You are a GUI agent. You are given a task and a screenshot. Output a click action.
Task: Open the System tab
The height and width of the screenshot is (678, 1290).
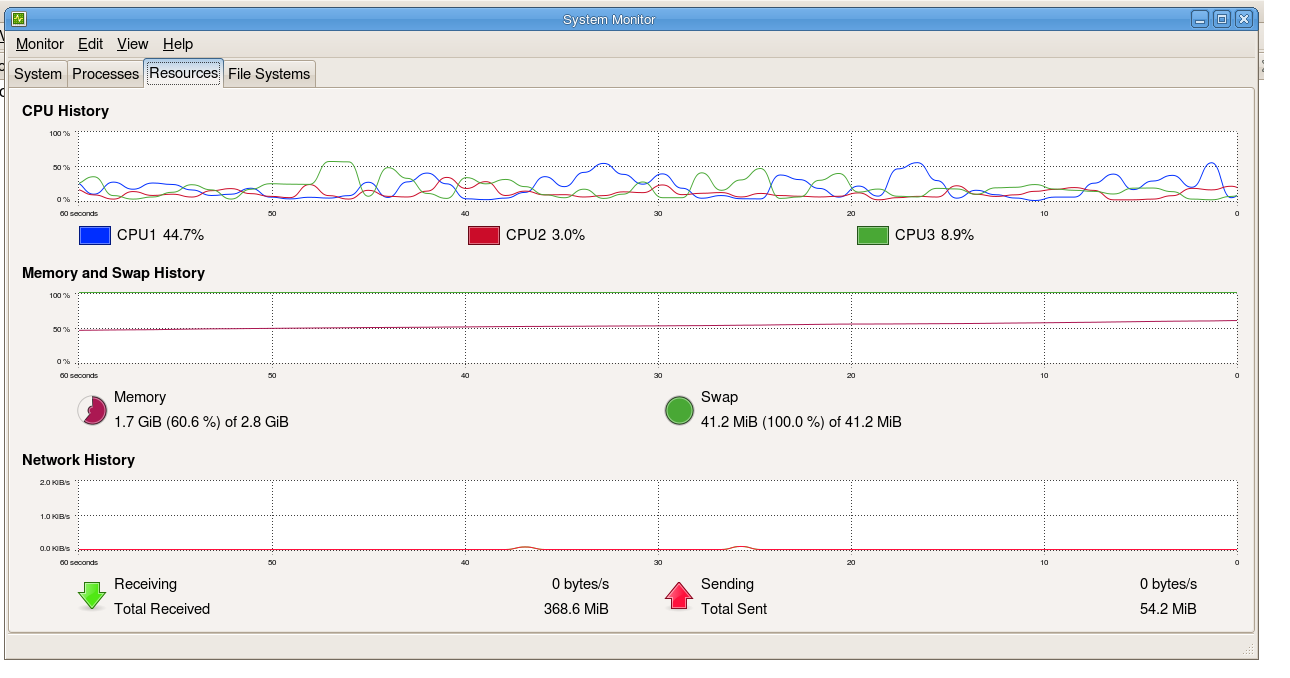click(x=38, y=73)
